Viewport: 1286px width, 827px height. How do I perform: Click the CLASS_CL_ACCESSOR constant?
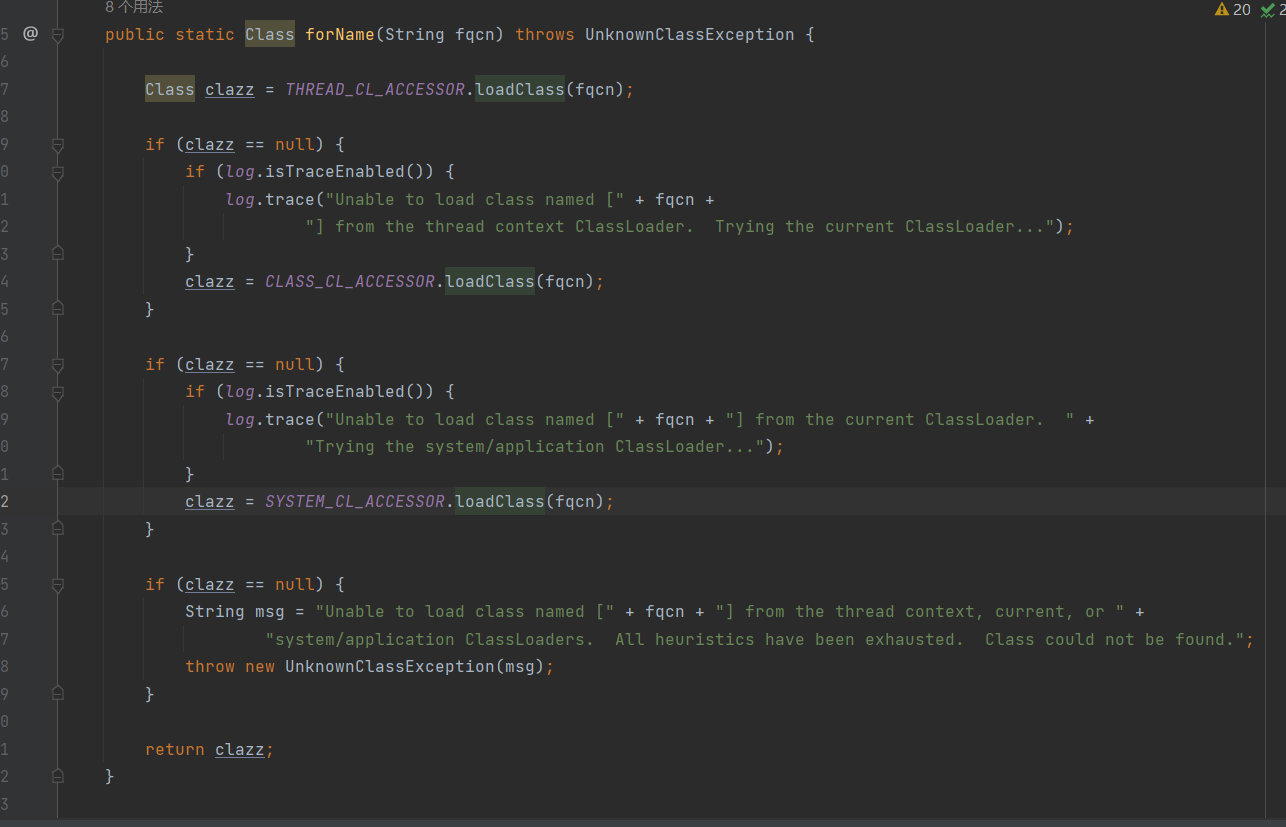(x=349, y=282)
